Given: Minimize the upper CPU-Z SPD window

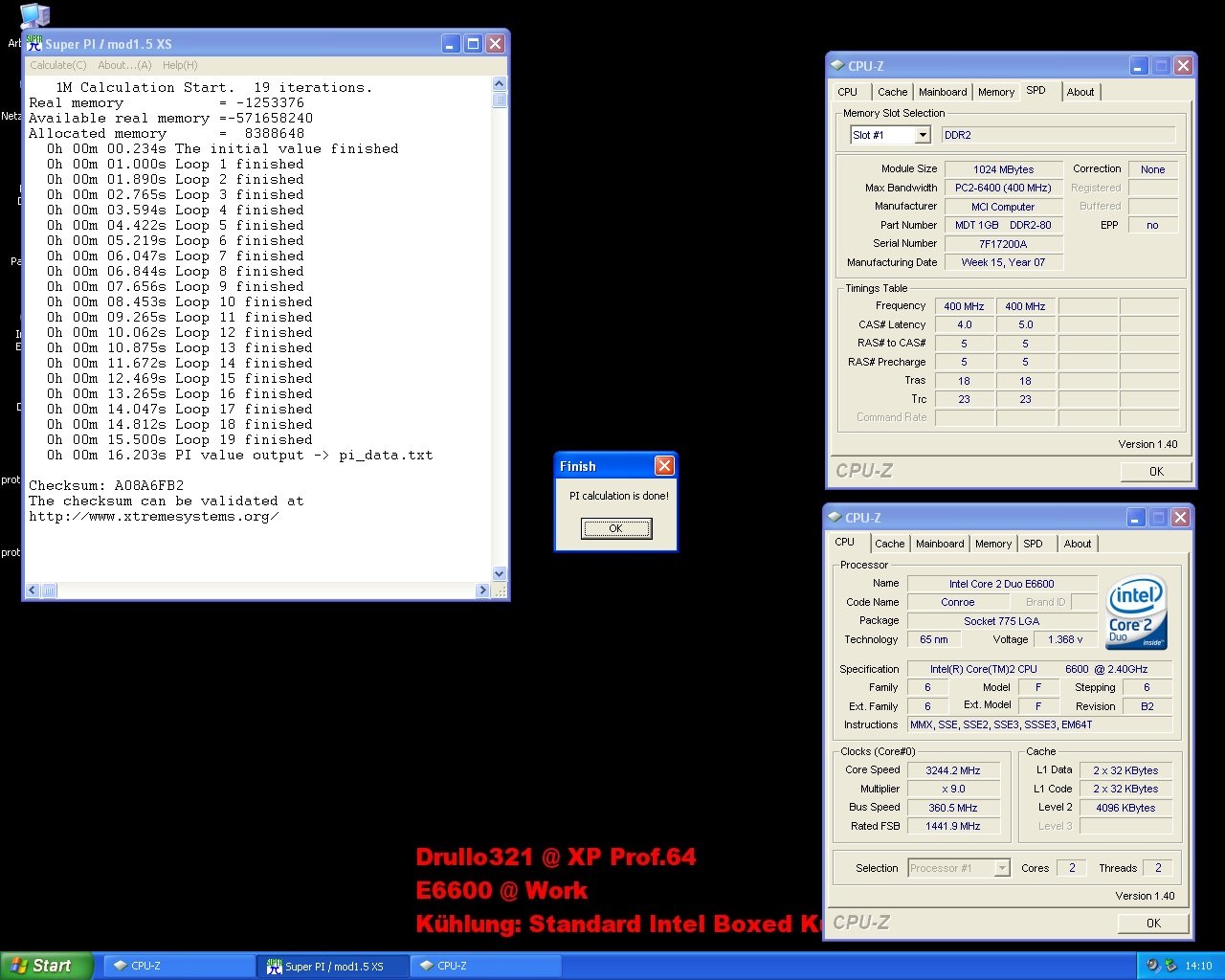Looking at the screenshot, I should tap(1138, 66).
